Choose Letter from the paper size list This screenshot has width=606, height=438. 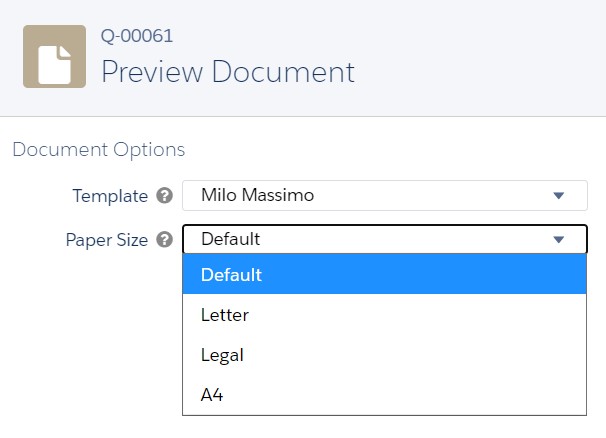[x=385, y=315]
